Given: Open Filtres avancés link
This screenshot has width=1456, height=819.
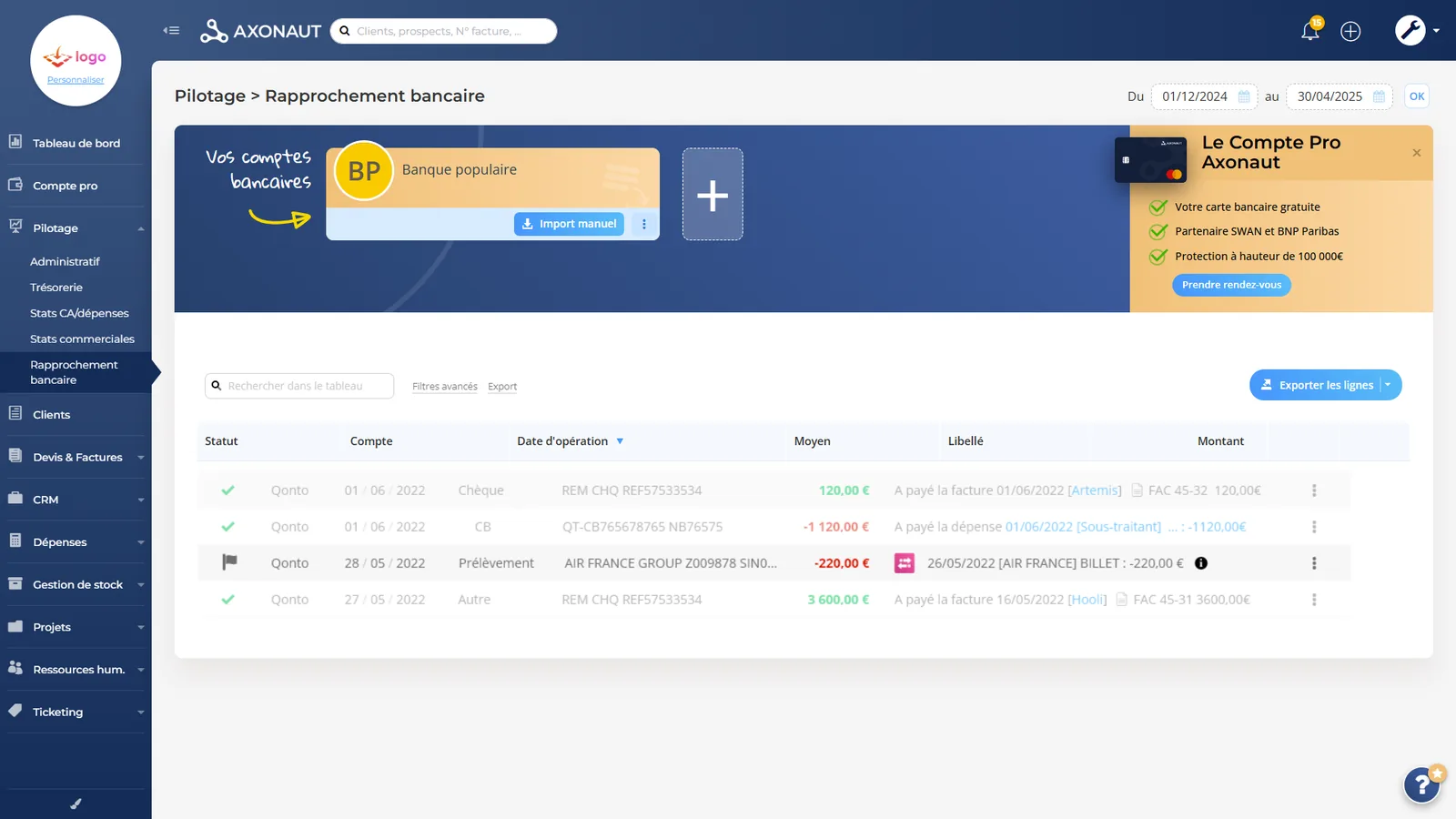Looking at the screenshot, I should pos(445,387).
